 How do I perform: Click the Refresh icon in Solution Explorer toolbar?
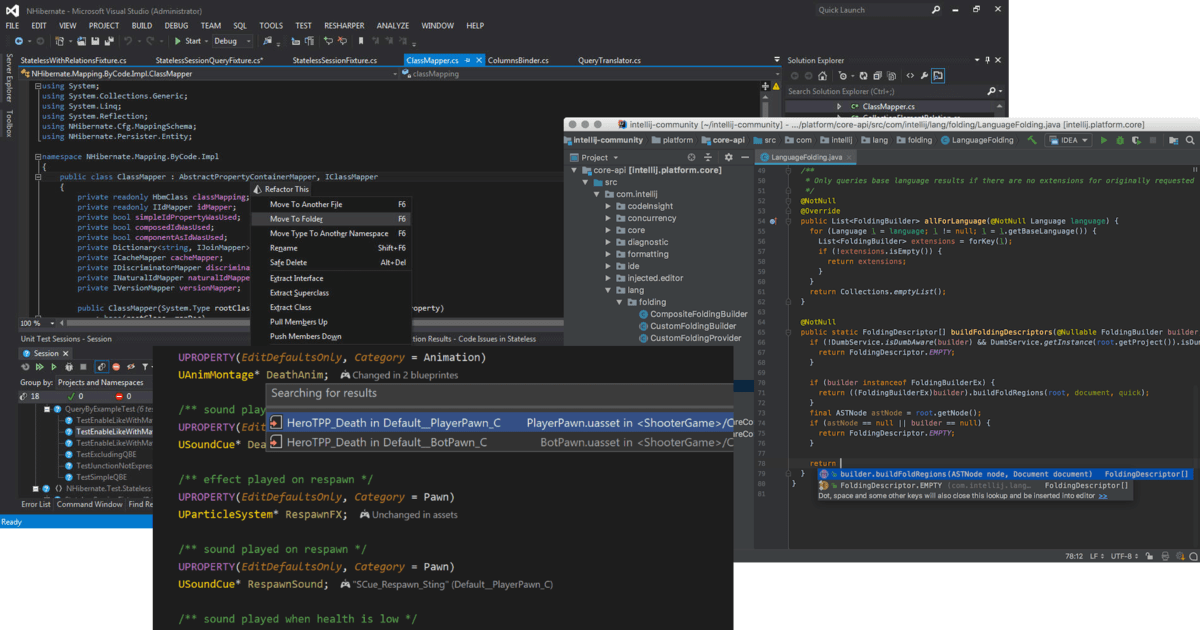[x=864, y=76]
